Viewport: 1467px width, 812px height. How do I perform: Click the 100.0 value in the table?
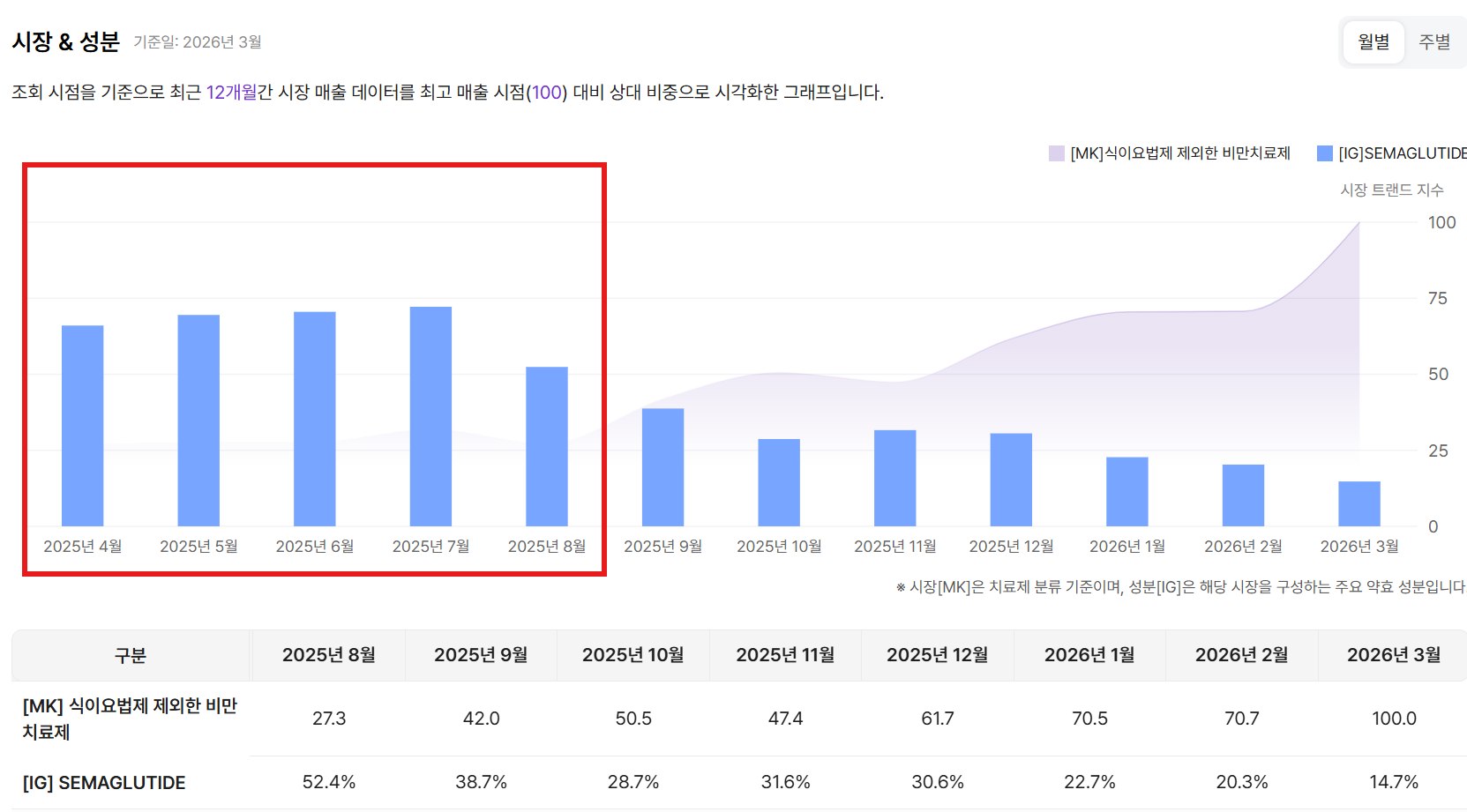click(1393, 719)
